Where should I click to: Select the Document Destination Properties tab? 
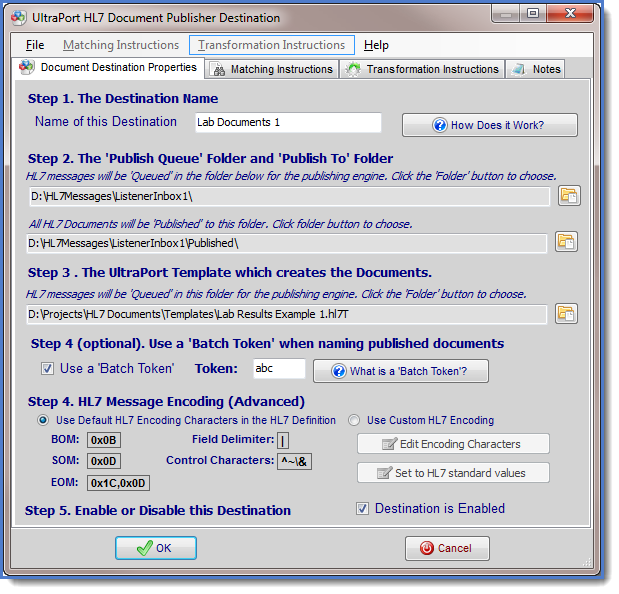108,68
